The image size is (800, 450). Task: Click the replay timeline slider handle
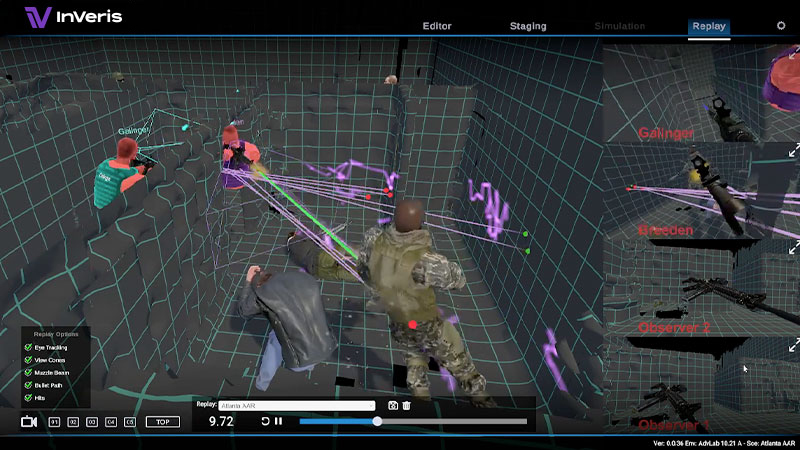click(377, 422)
